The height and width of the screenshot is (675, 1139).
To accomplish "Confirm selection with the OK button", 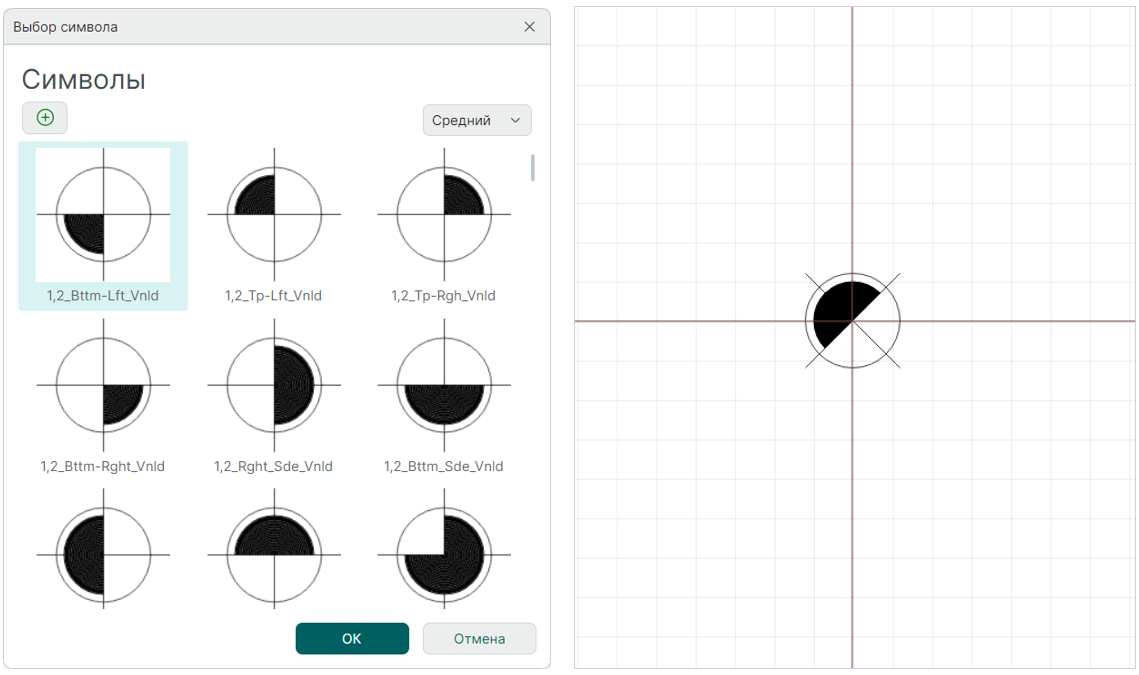I will coord(352,639).
